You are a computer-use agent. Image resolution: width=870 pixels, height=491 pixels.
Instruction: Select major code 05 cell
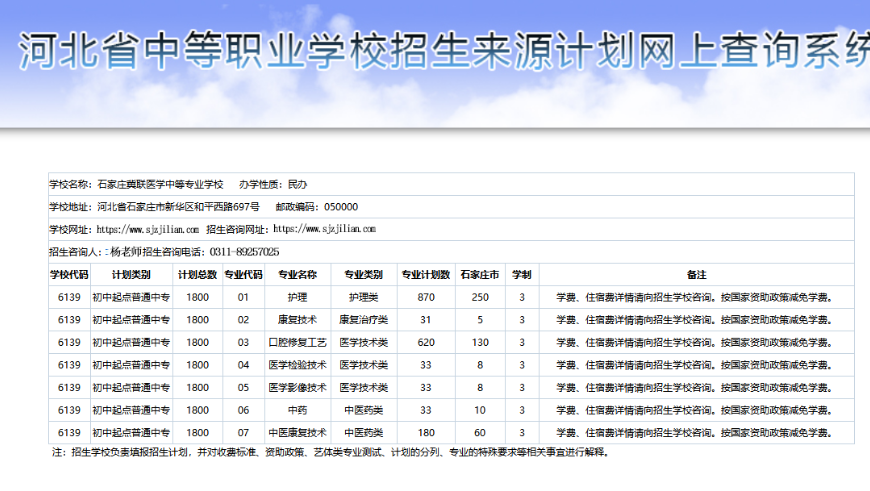(243, 388)
